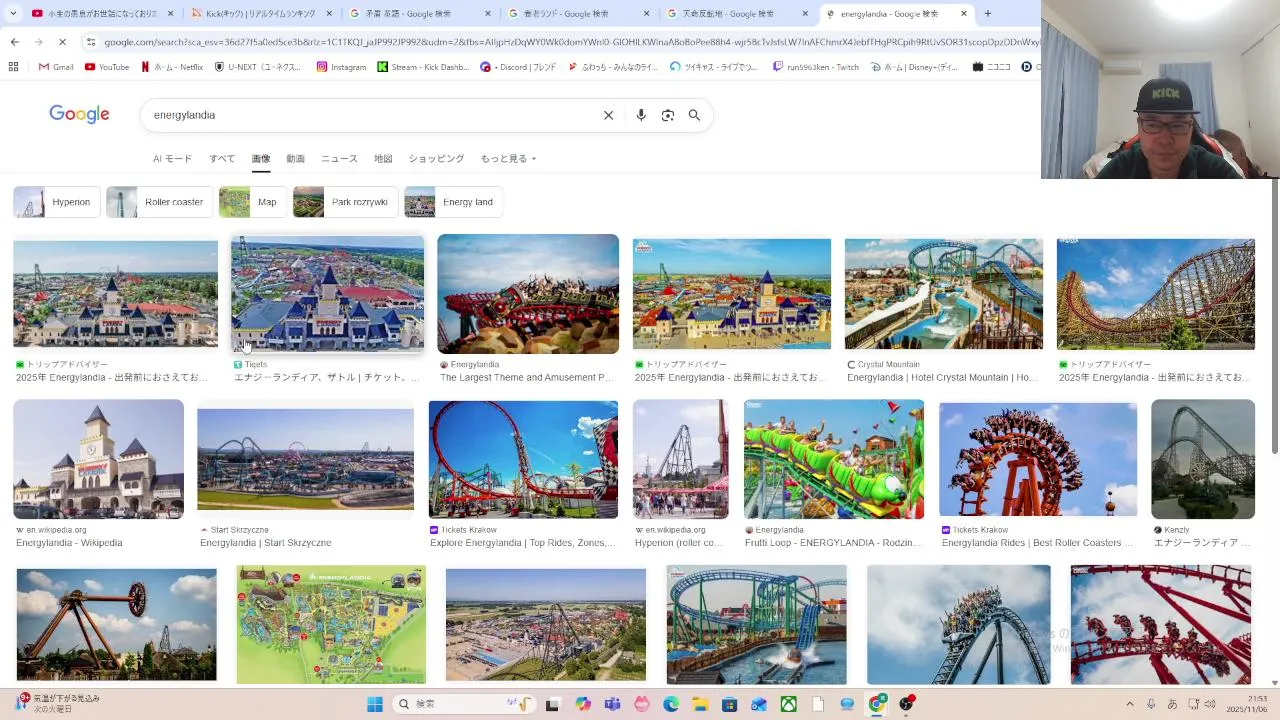Open the Netflix bookmark
The image size is (1280, 720).
pyautogui.click(x=172, y=67)
